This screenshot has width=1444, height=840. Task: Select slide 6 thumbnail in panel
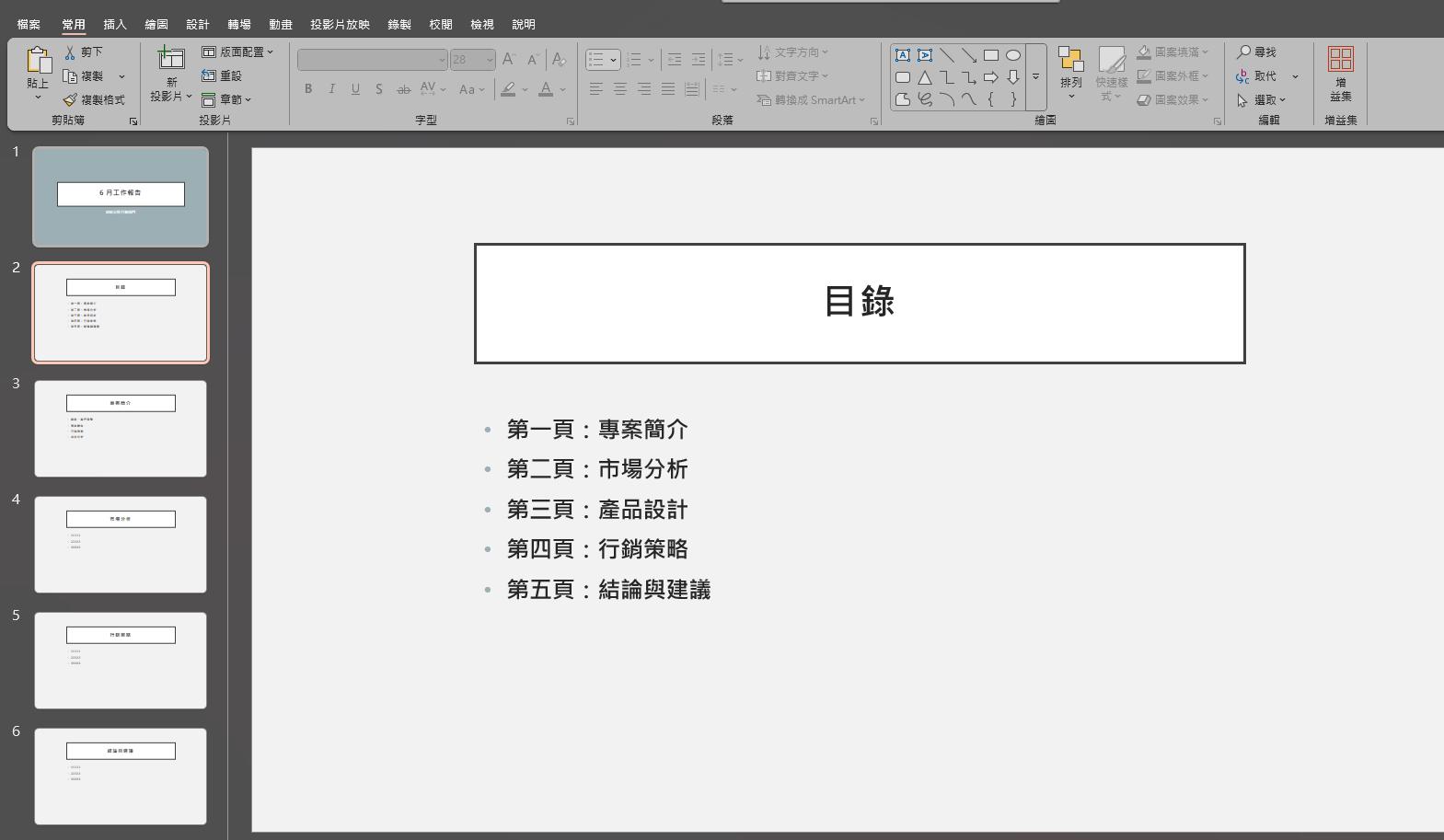click(121, 777)
